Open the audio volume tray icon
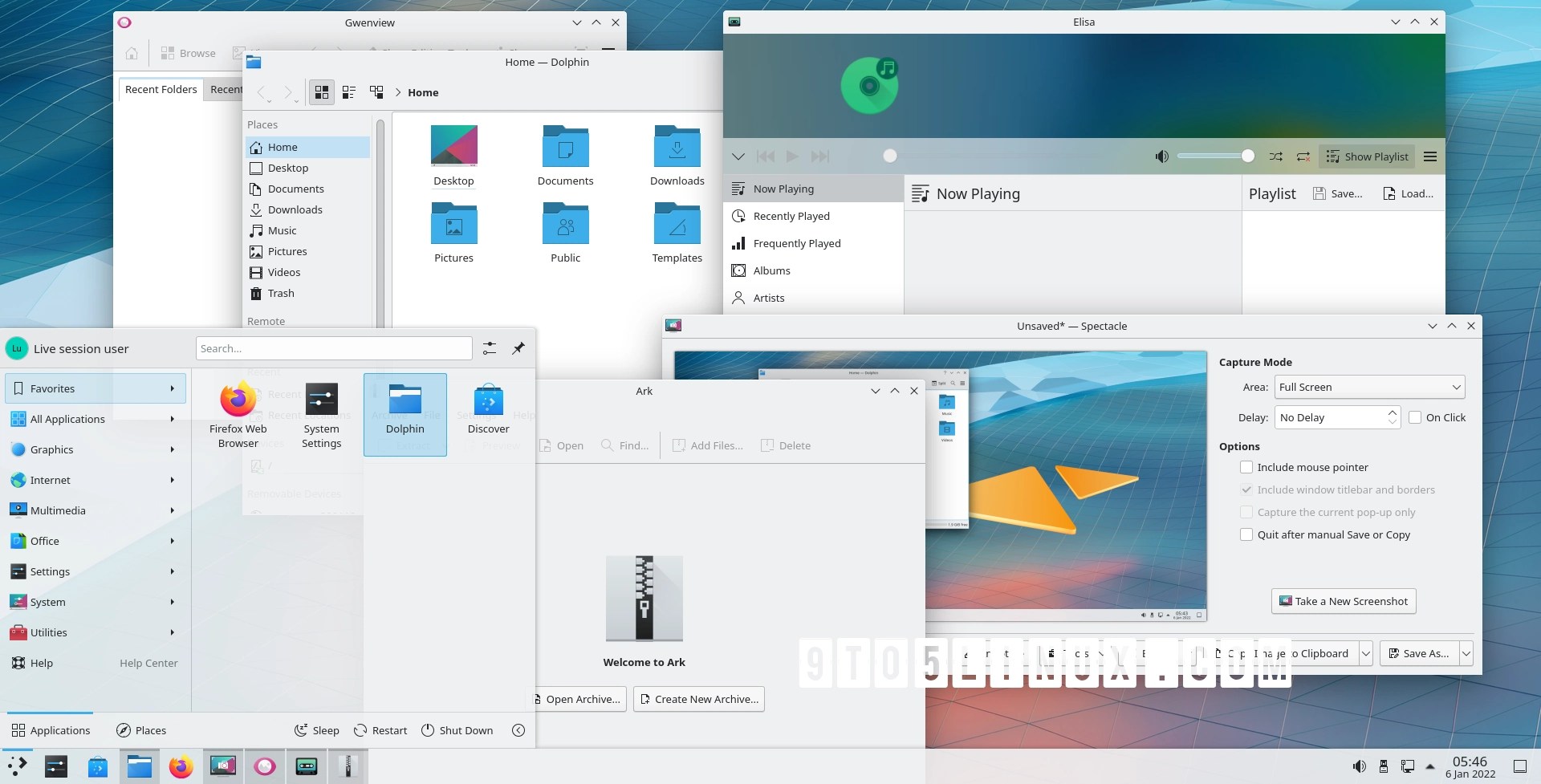This screenshot has height=784, width=1541. 1360,766
